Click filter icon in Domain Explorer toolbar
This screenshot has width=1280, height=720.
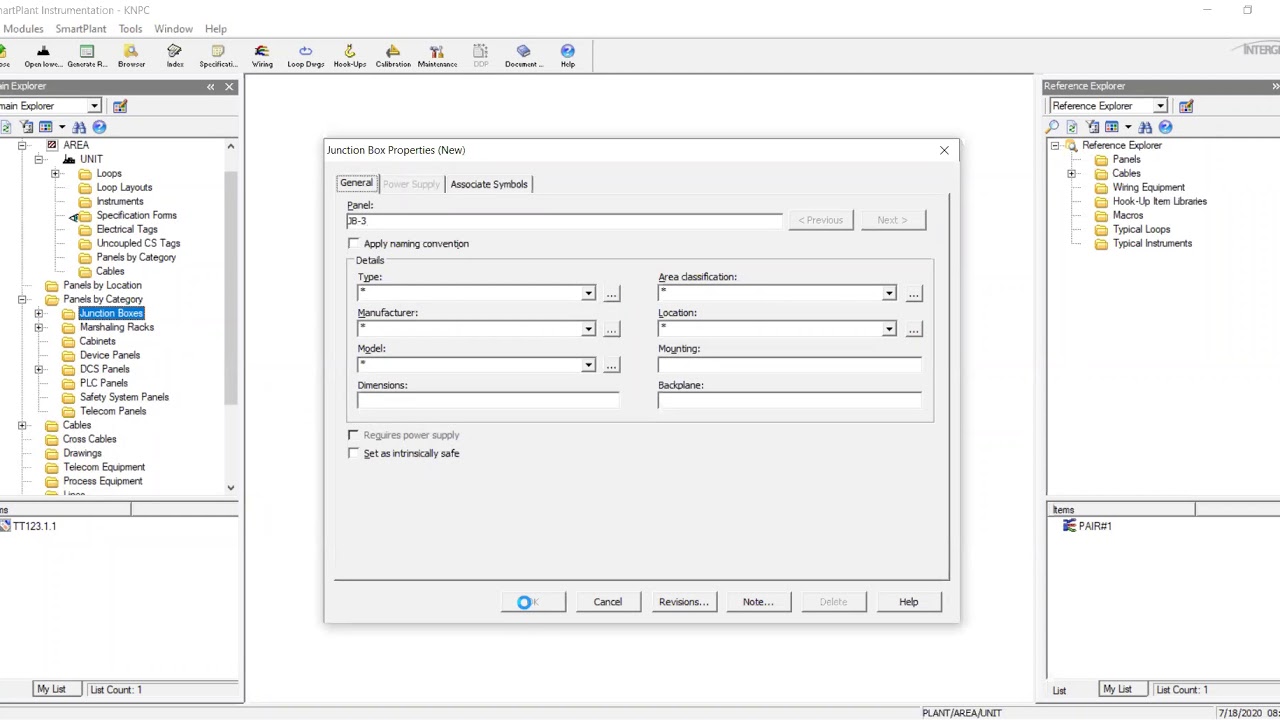coord(26,127)
